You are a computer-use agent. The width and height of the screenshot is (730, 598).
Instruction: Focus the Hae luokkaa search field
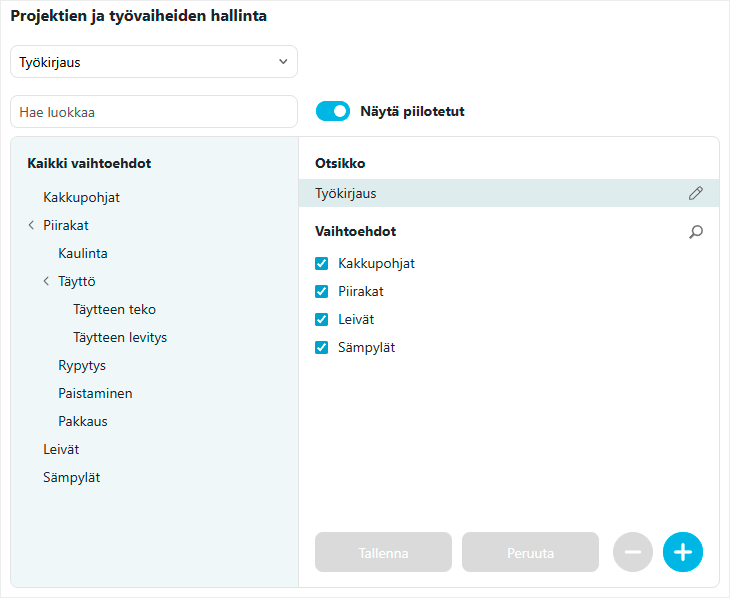154,112
